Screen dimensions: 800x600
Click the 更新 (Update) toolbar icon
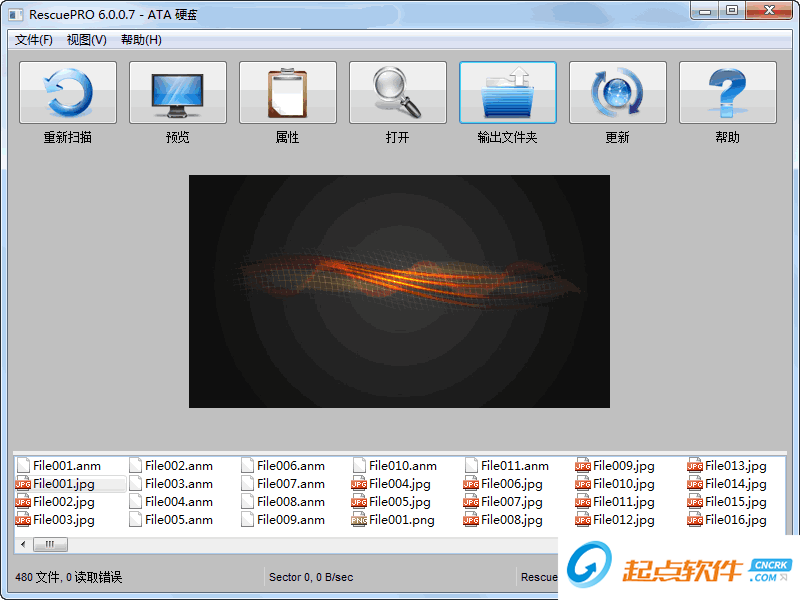pyautogui.click(x=617, y=92)
